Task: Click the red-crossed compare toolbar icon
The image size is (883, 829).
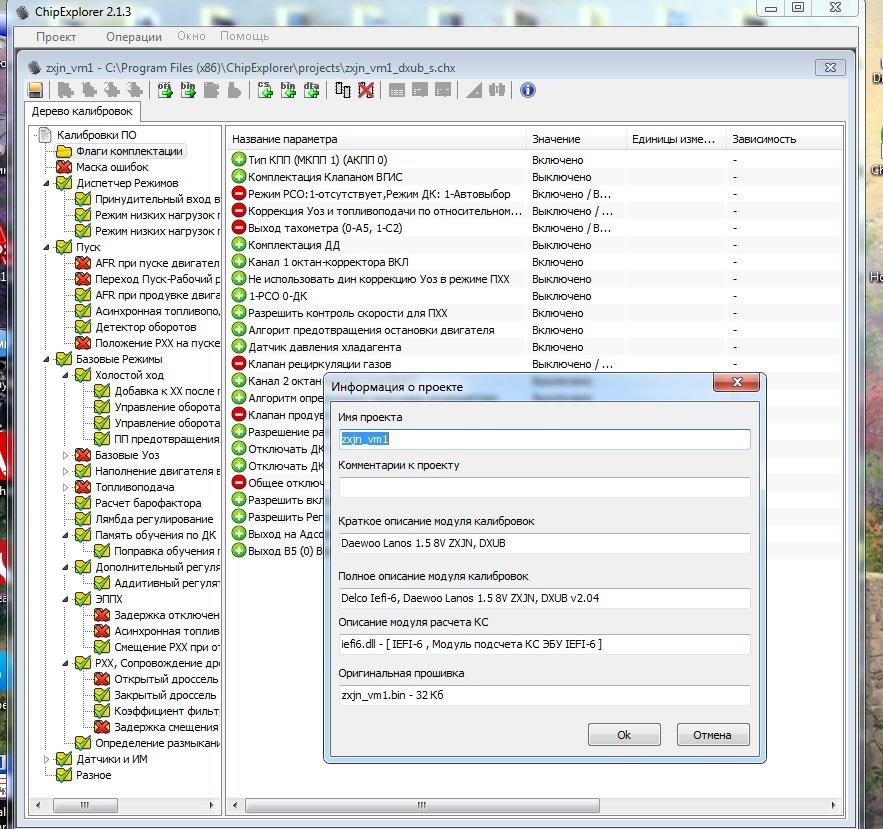Action: tap(366, 90)
